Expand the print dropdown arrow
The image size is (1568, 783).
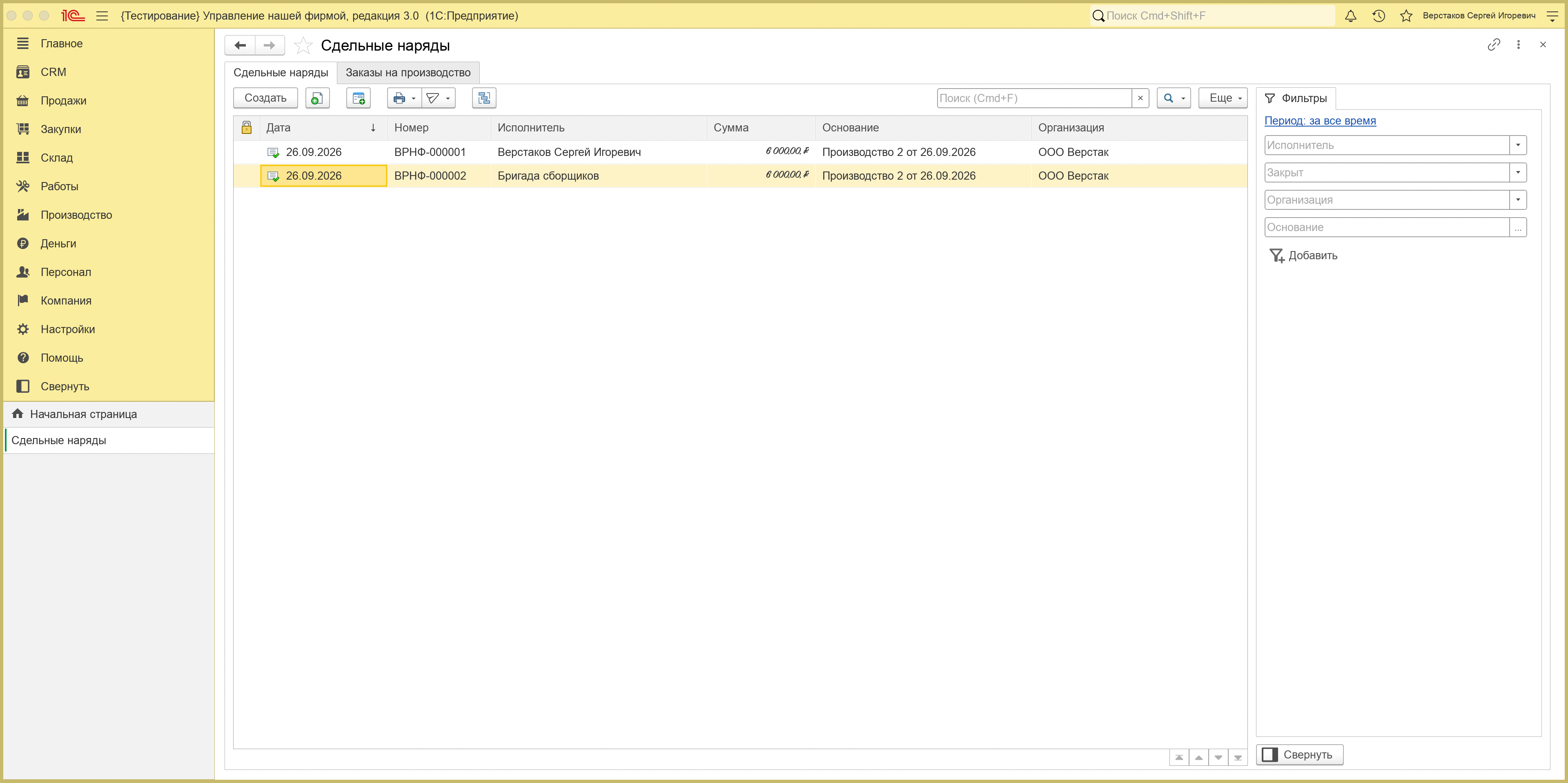click(x=414, y=98)
